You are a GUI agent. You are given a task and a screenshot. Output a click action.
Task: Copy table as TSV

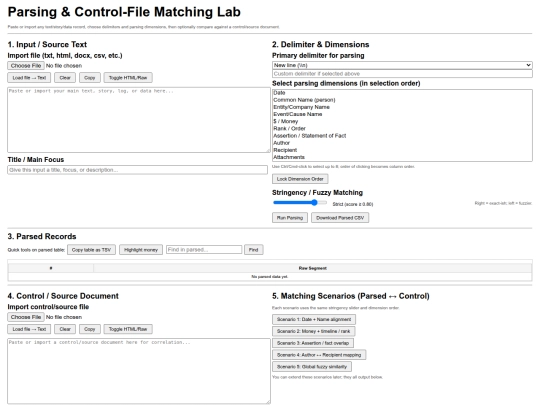[91, 250]
